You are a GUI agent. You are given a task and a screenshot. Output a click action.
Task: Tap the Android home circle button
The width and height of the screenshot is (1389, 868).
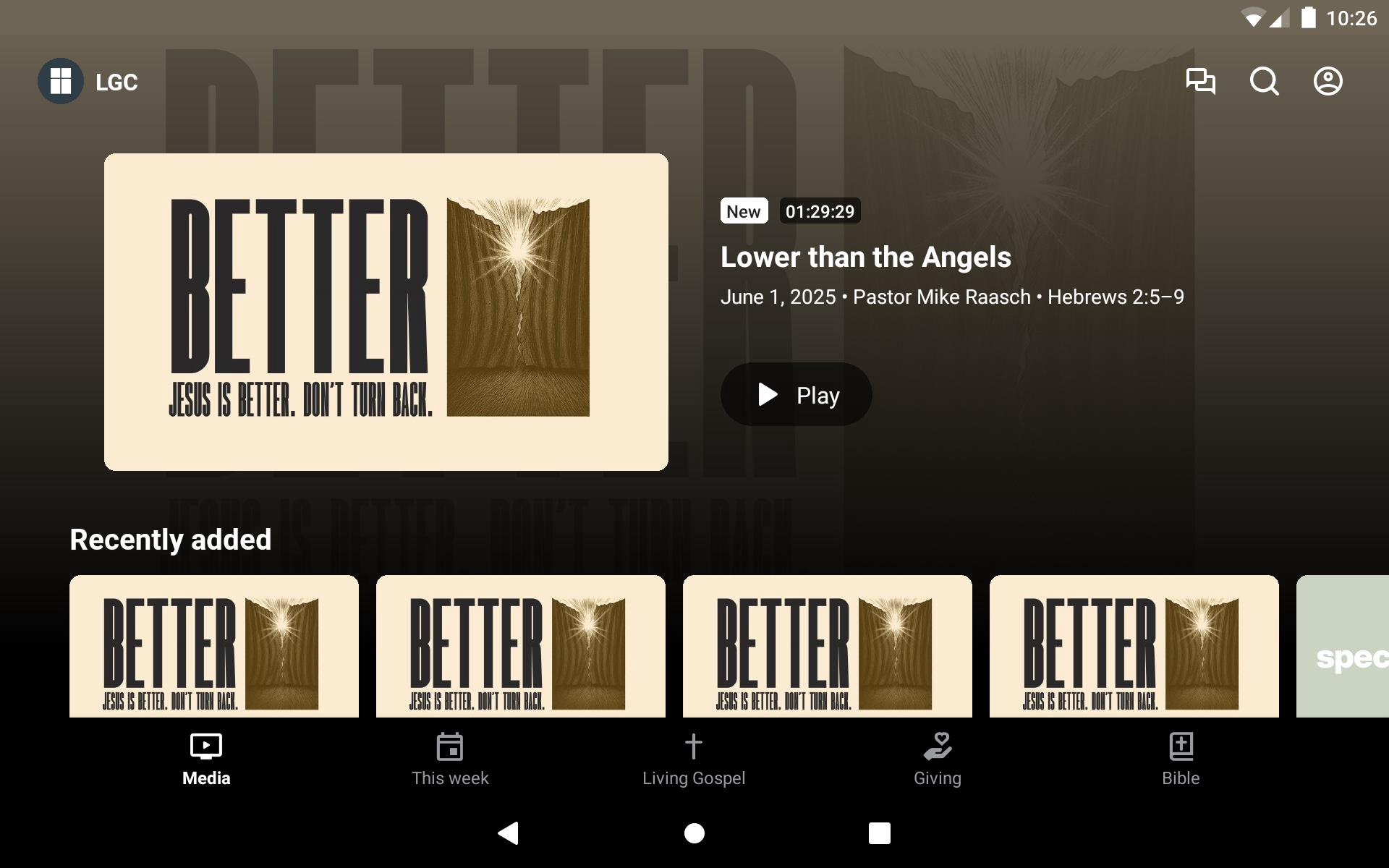pyautogui.click(x=694, y=833)
